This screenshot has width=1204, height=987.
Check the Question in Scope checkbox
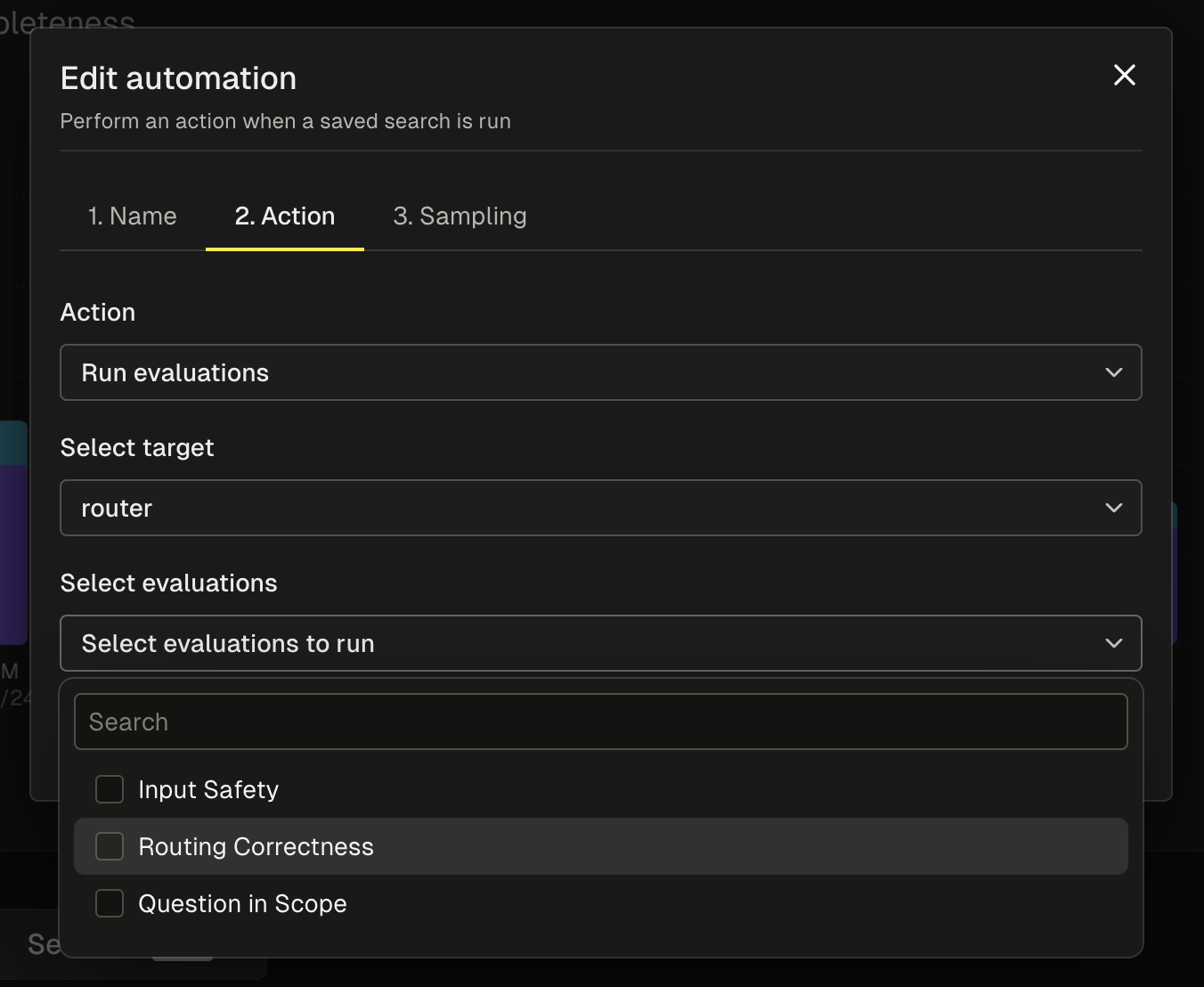110,903
